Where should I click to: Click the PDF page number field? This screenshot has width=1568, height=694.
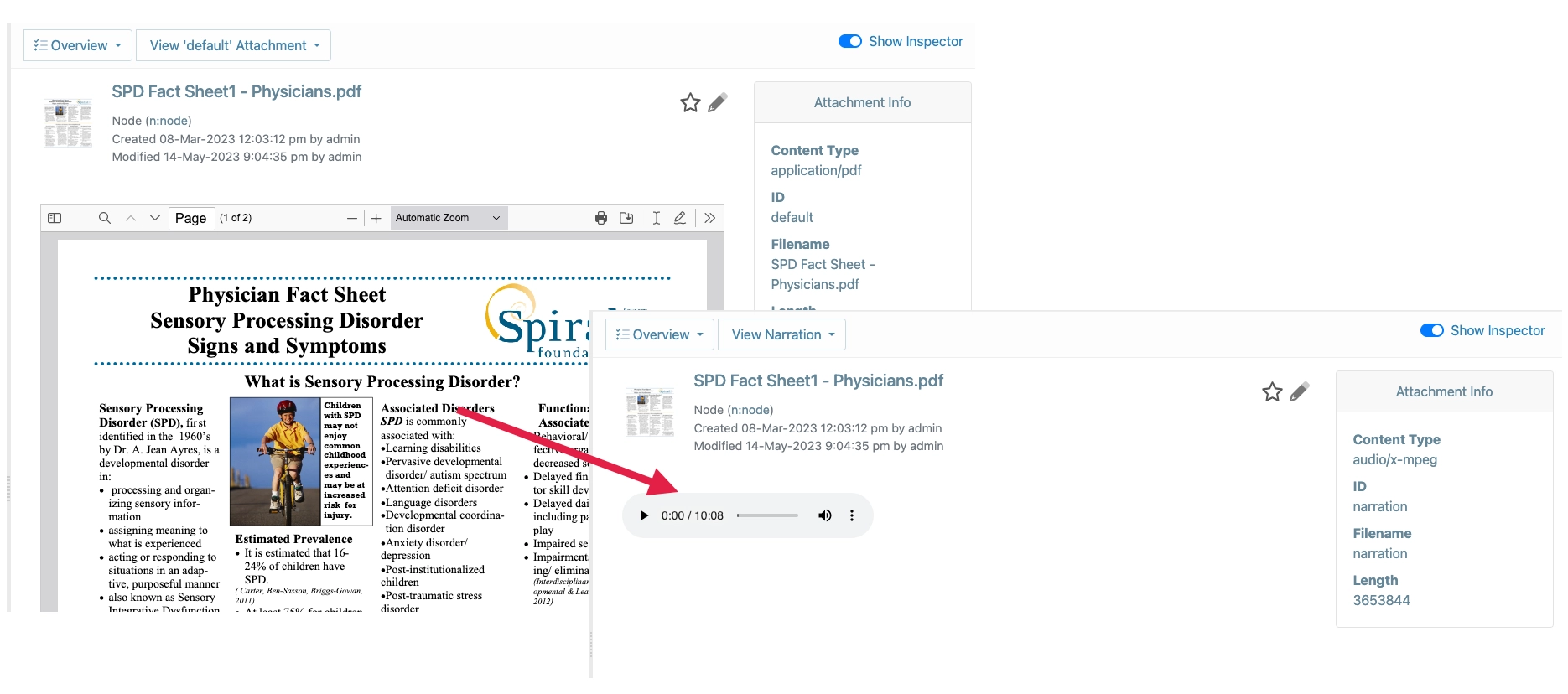click(x=191, y=219)
